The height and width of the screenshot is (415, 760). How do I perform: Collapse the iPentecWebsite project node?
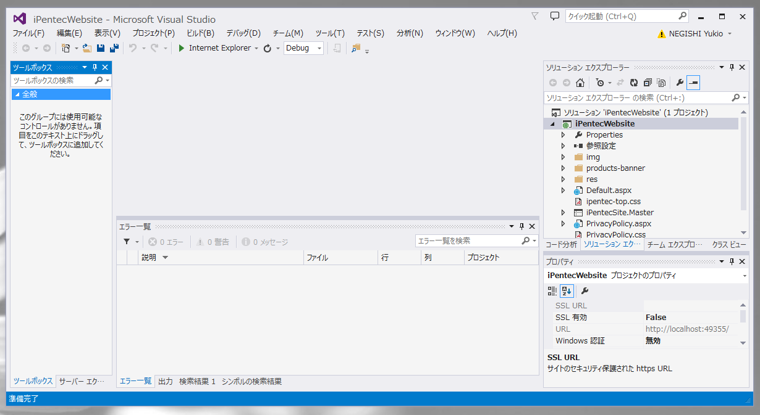point(553,124)
